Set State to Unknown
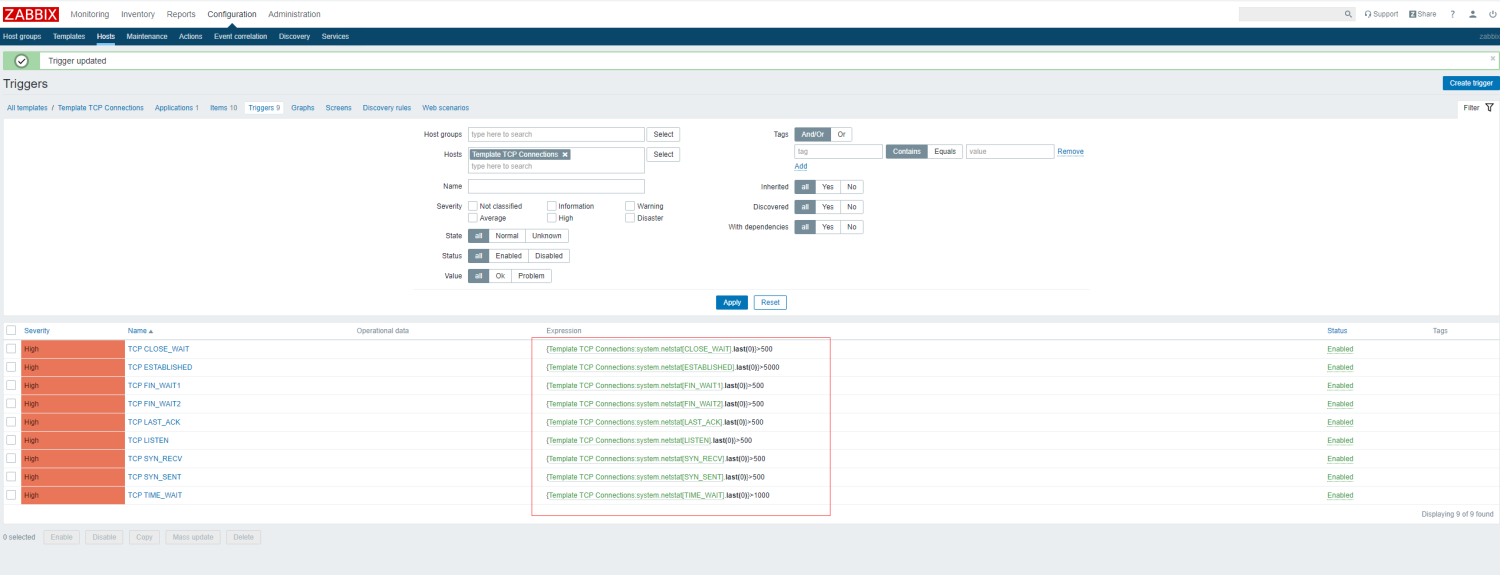 [547, 236]
